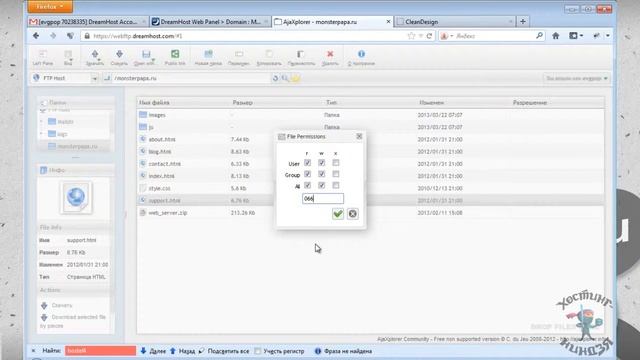This screenshot has width=640, height=360.
Task: Toggle Group write permission checkbox
Action: pyautogui.click(x=322, y=174)
